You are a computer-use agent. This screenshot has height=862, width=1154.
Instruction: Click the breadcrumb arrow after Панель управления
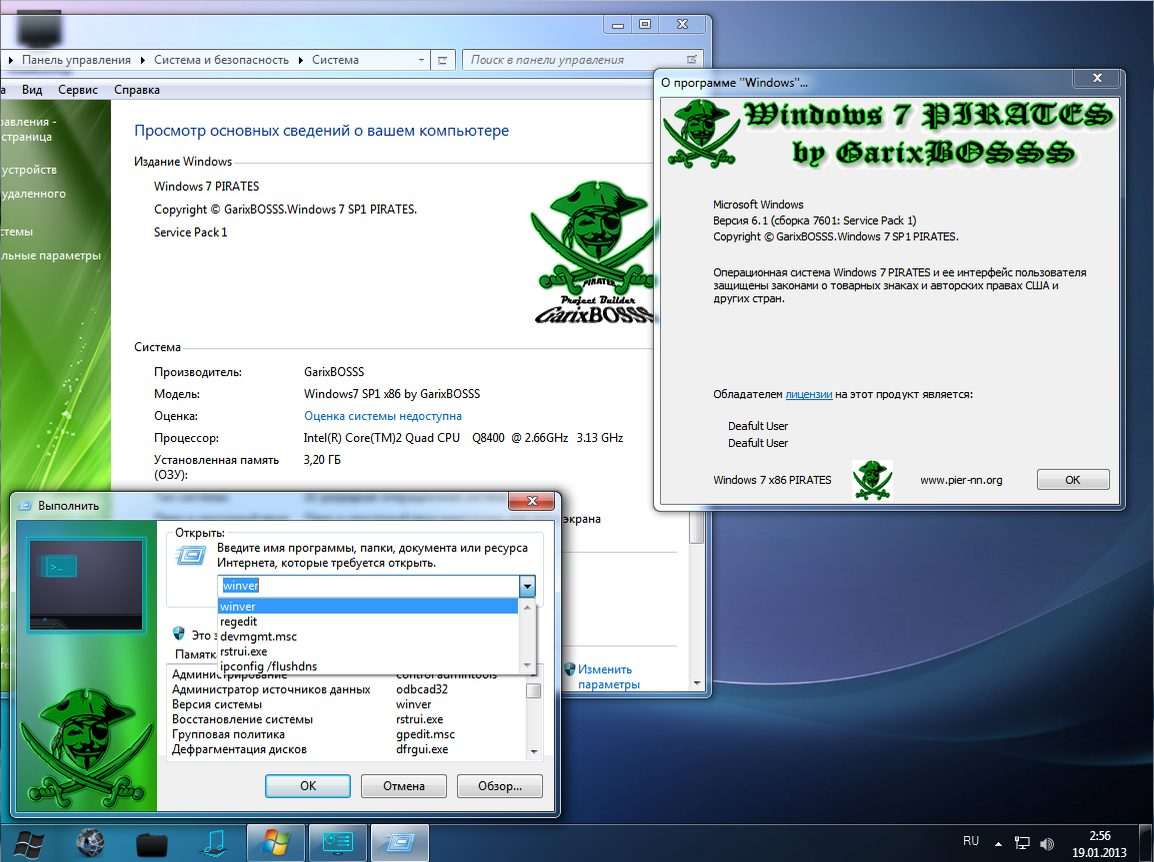point(141,60)
